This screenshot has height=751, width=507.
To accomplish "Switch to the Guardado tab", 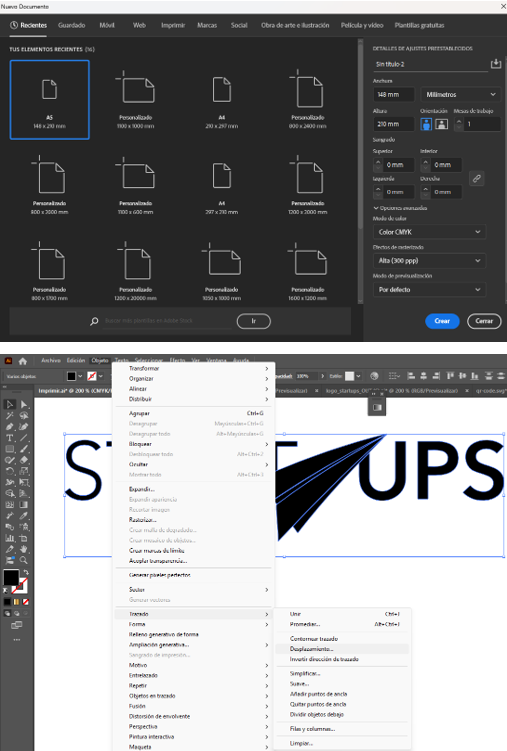I will tap(71, 25).
